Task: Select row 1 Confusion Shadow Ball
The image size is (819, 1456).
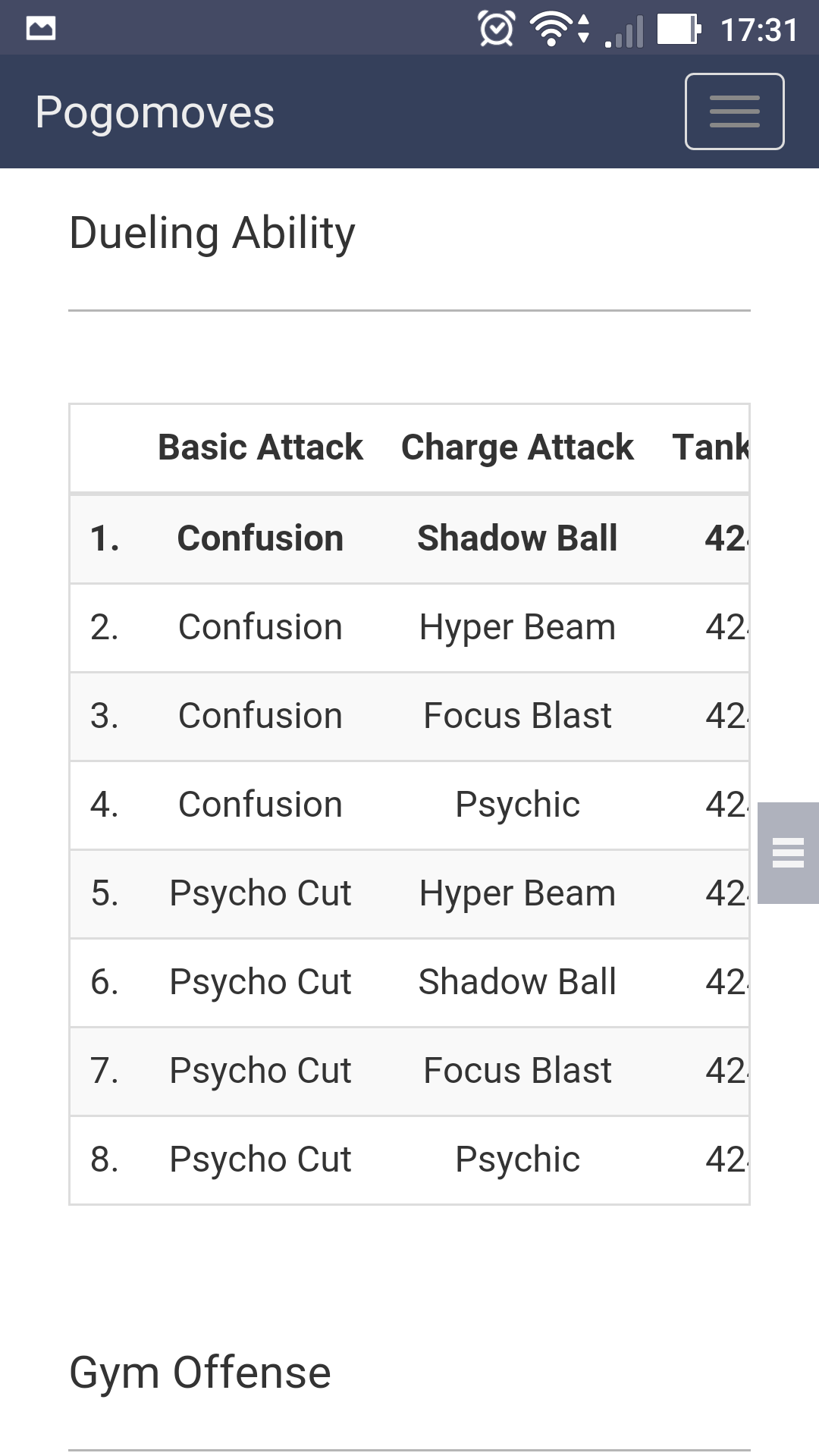Action: pyautogui.click(x=409, y=538)
